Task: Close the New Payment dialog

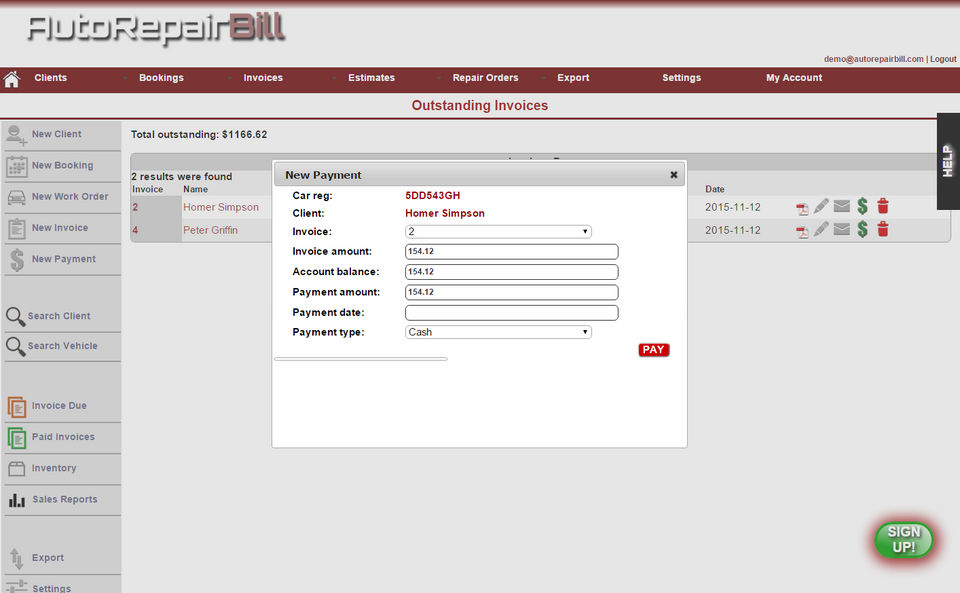Action: (x=673, y=175)
